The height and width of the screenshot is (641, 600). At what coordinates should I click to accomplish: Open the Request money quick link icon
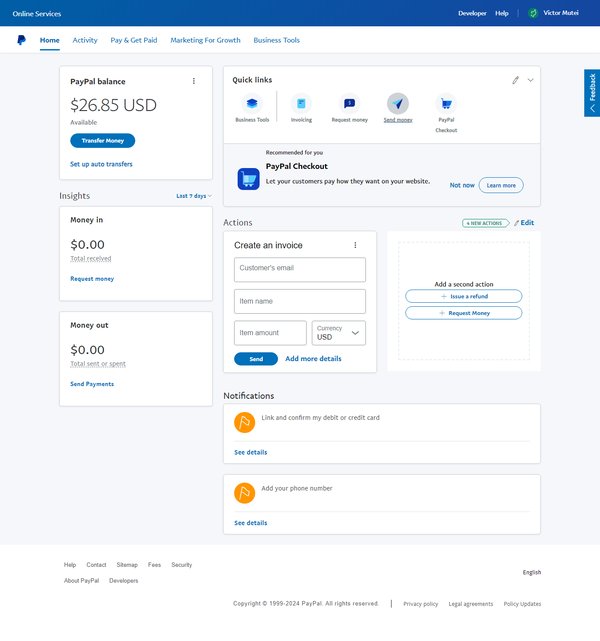349,103
